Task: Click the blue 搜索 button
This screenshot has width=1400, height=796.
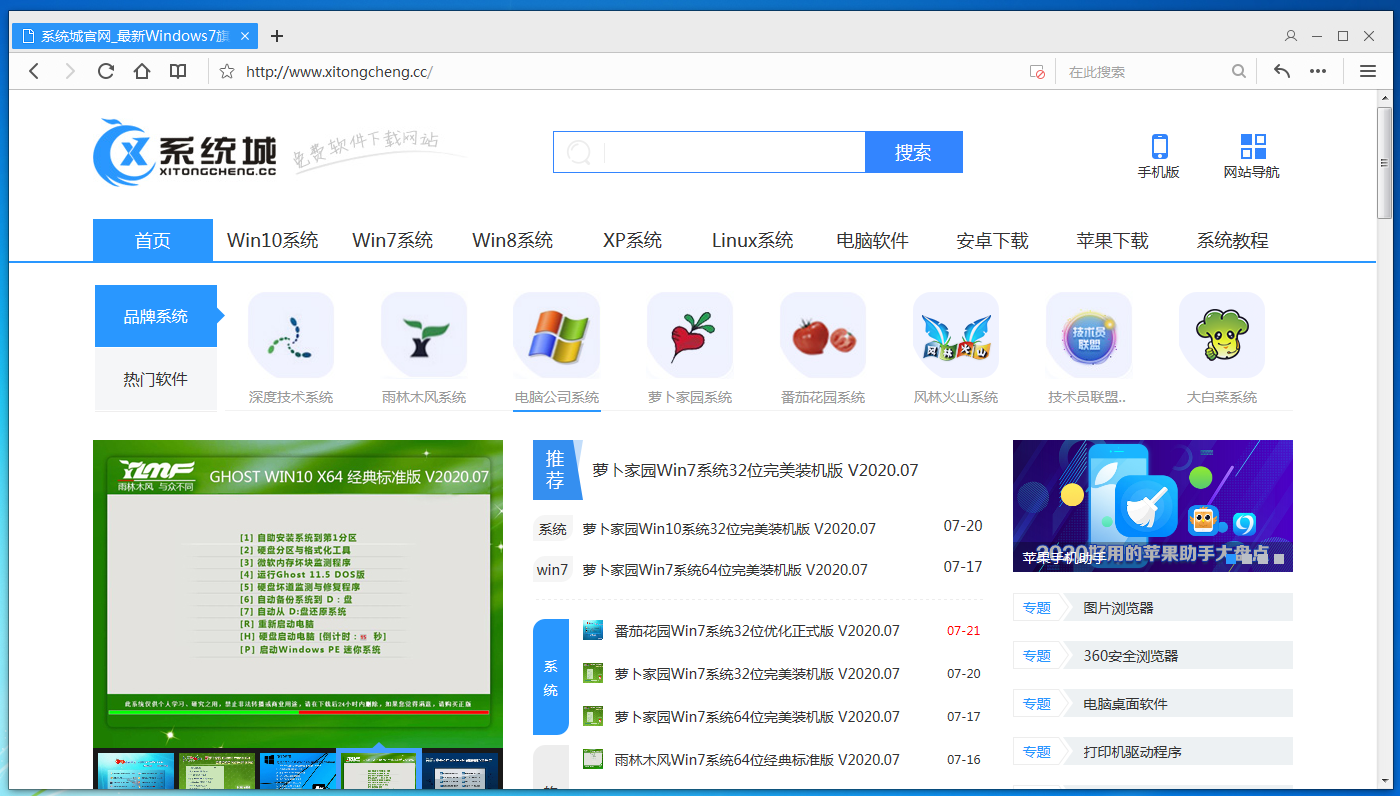Action: tap(913, 152)
